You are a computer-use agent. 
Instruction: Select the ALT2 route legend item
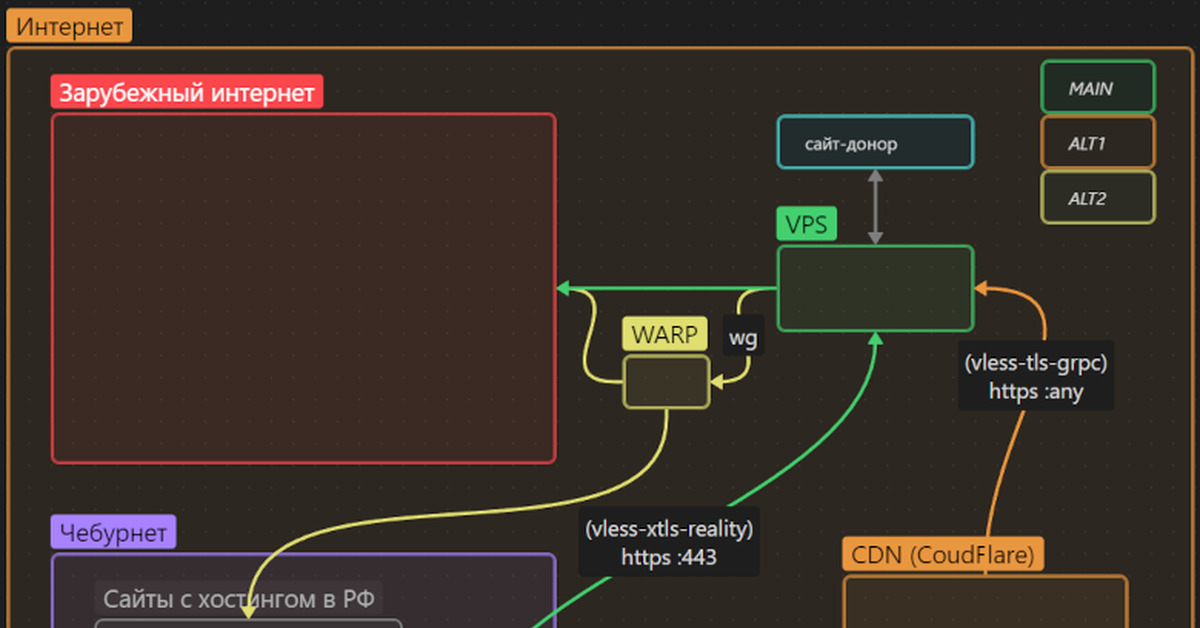pos(1097,197)
